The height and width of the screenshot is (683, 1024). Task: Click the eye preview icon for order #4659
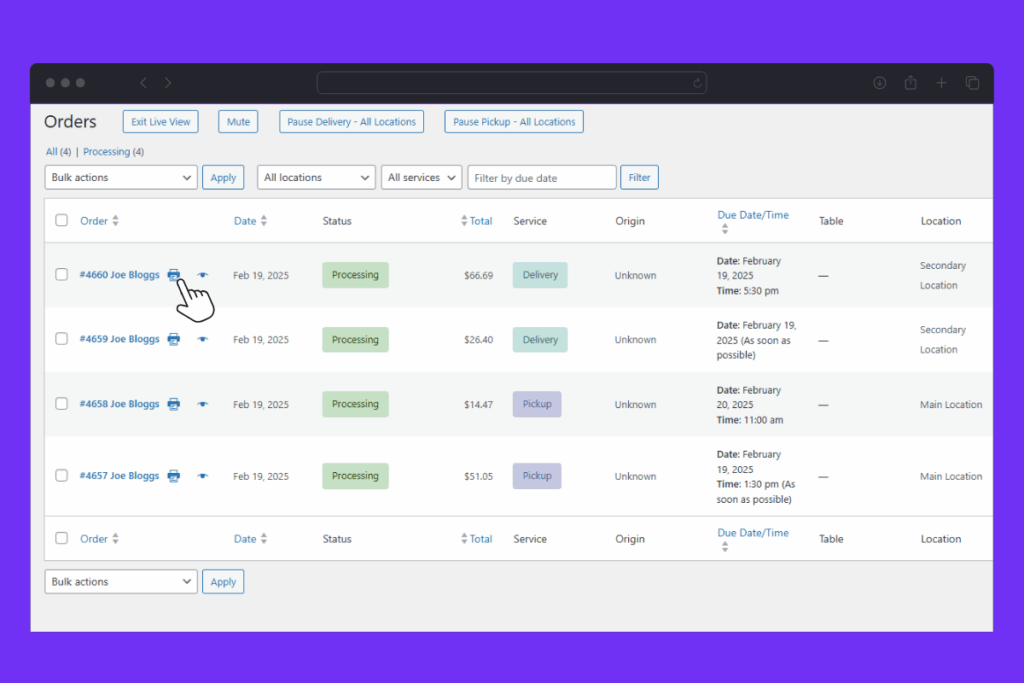click(x=203, y=340)
